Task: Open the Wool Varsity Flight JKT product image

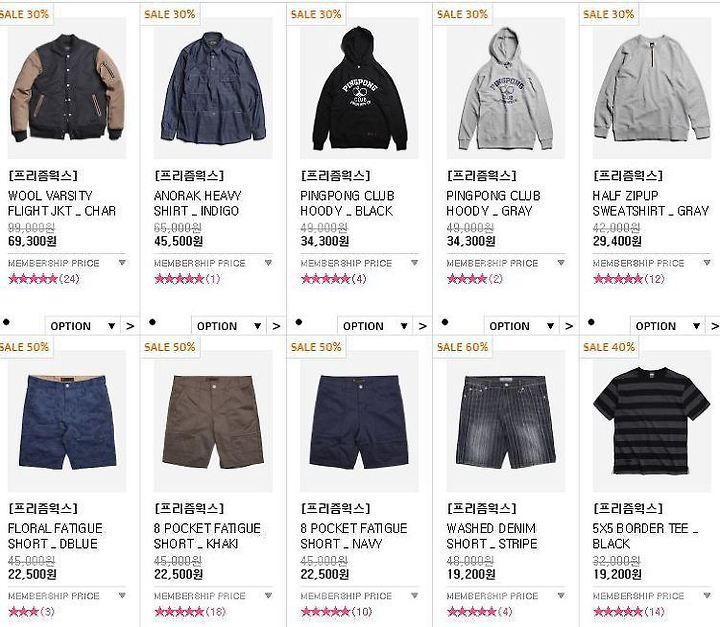Action: point(67,88)
